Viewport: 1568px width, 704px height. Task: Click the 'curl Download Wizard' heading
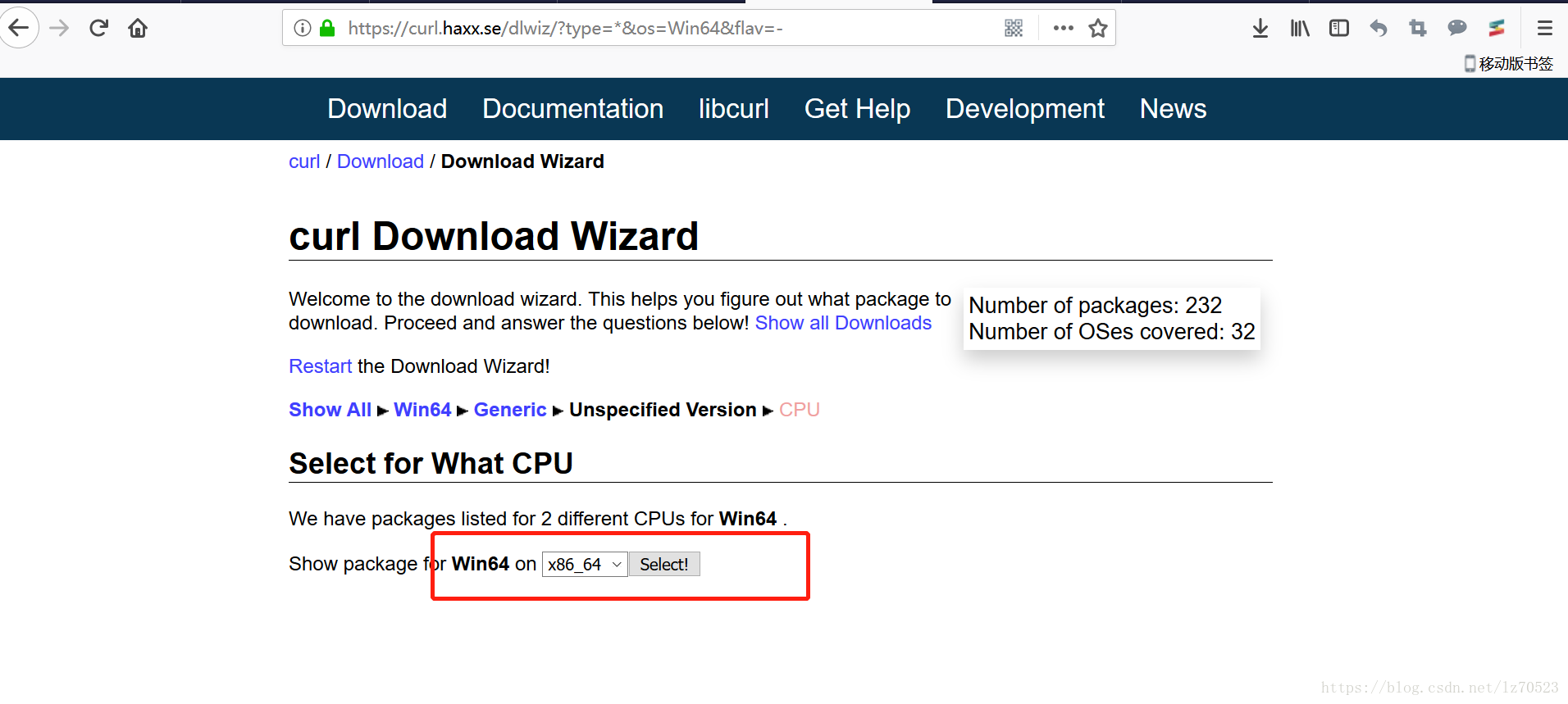[x=494, y=236]
